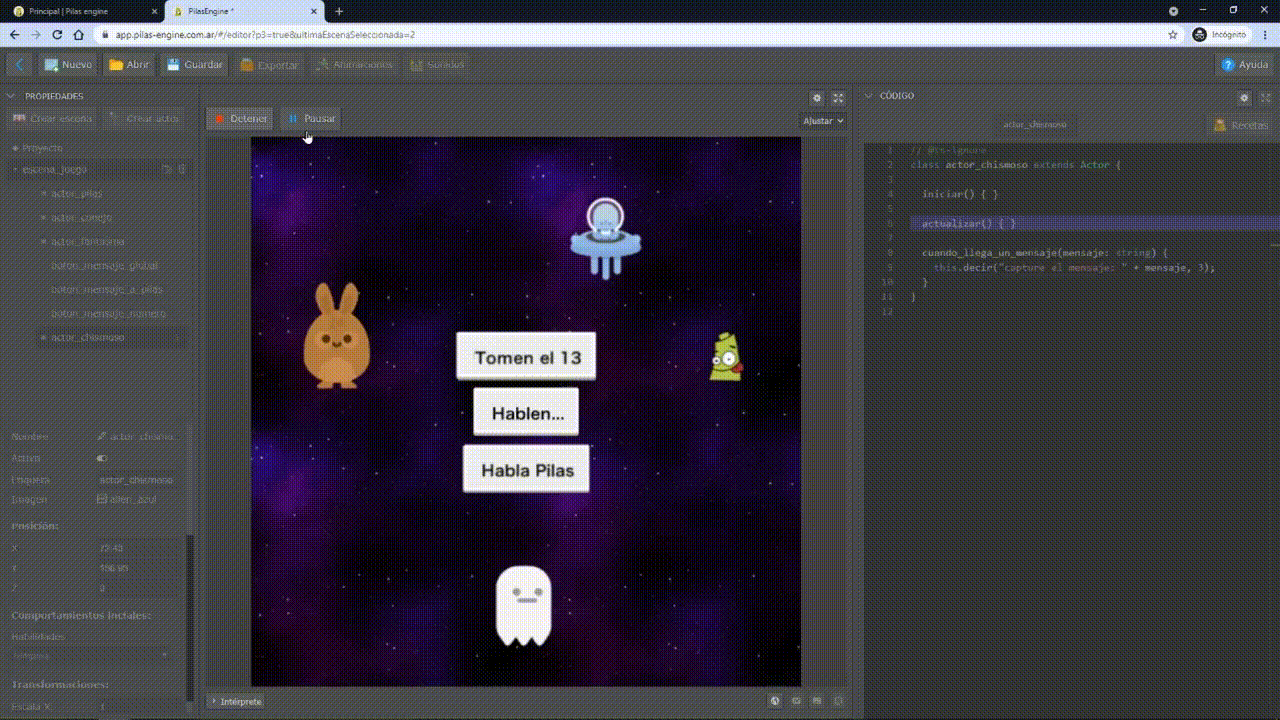Pause the running game with Pausar
Screen dimensions: 1280x720
tap(311, 119)
